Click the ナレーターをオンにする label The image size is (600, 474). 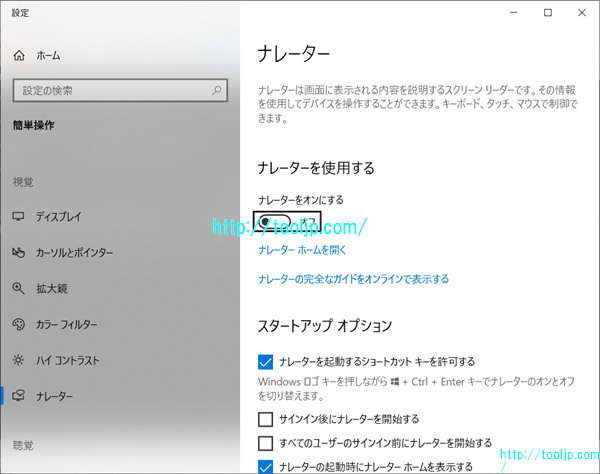click(x=301, y=200)
